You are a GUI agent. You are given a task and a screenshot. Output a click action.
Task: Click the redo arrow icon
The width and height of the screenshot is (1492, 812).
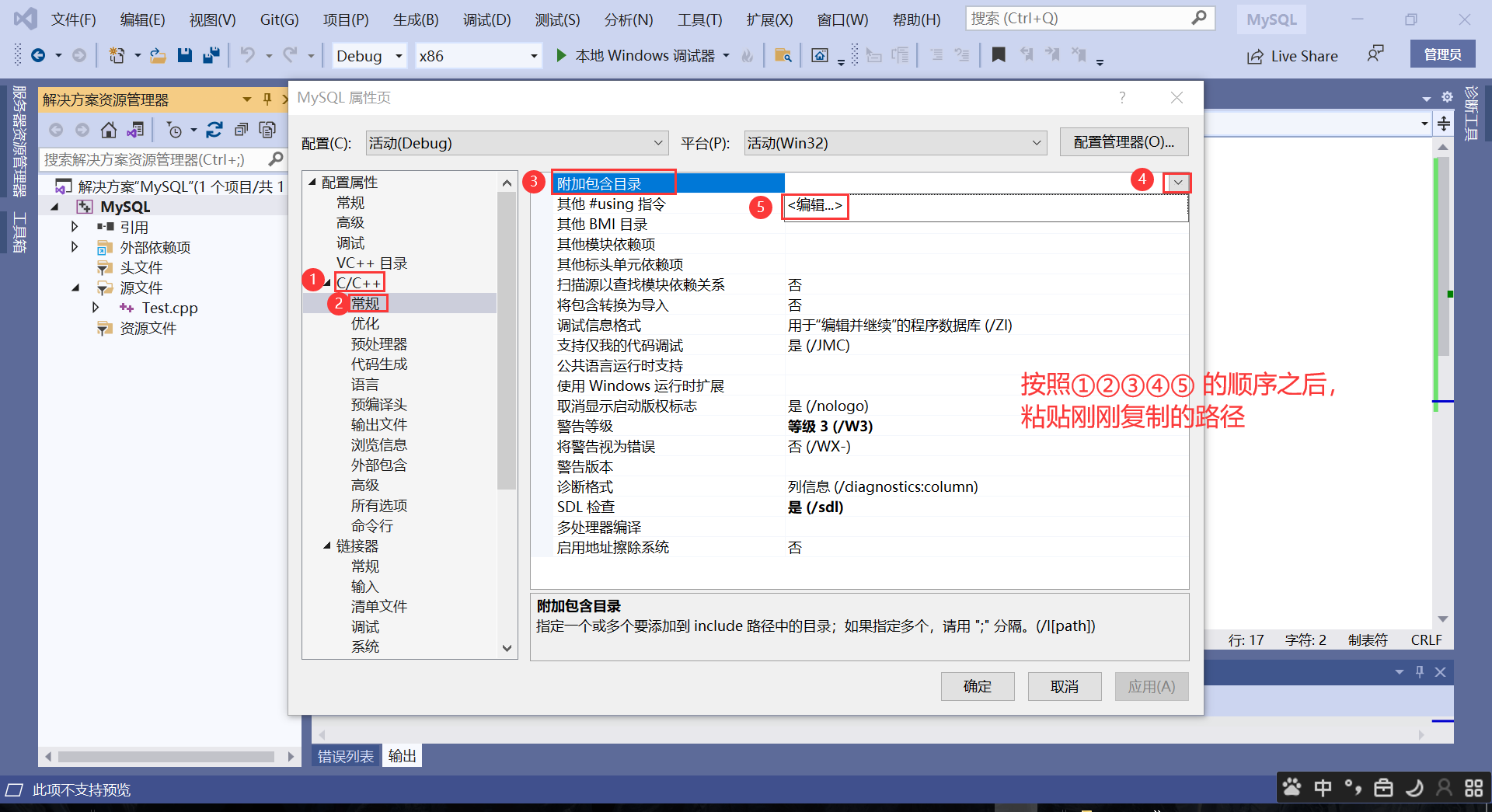tap(290, 55)
